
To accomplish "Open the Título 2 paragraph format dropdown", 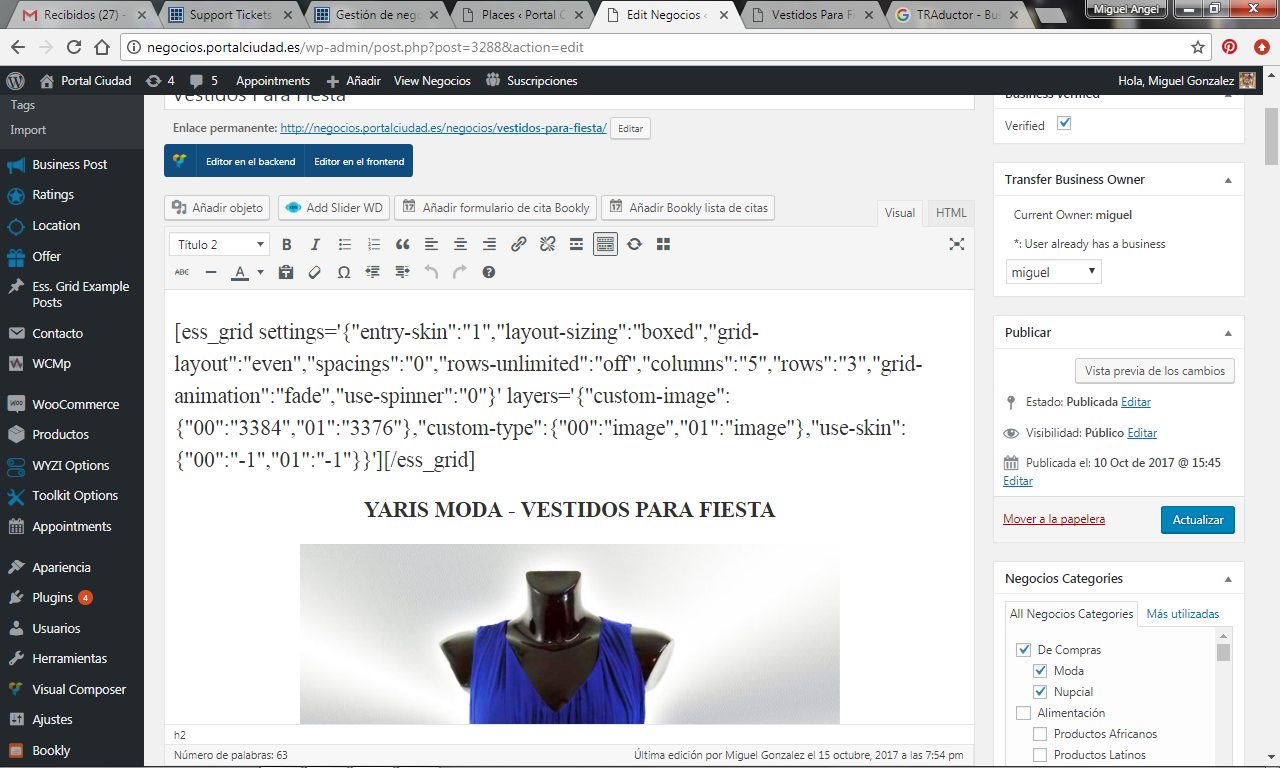I will pos(219,245).
